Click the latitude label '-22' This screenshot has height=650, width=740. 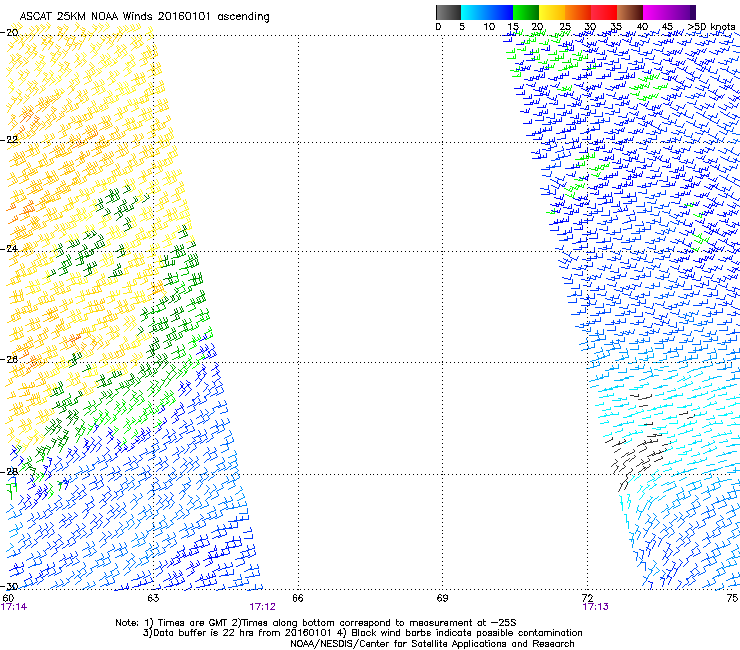pyautogui.click(x=10, y=140)
